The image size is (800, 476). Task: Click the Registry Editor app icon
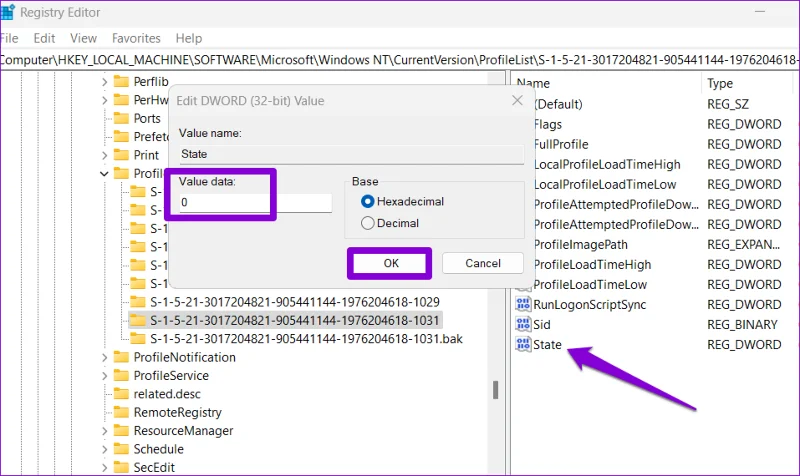click(7, 11)
